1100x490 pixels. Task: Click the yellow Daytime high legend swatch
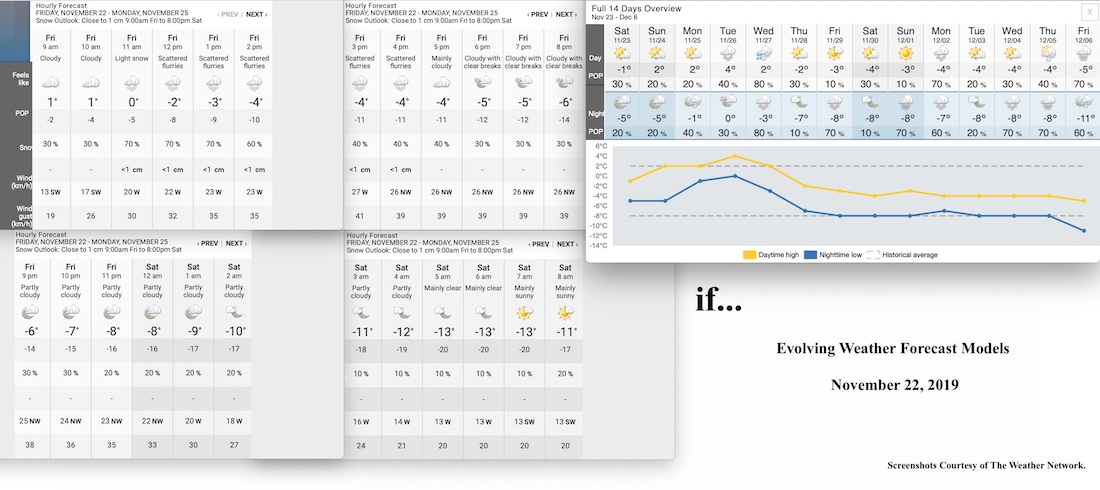coord(749,255)
